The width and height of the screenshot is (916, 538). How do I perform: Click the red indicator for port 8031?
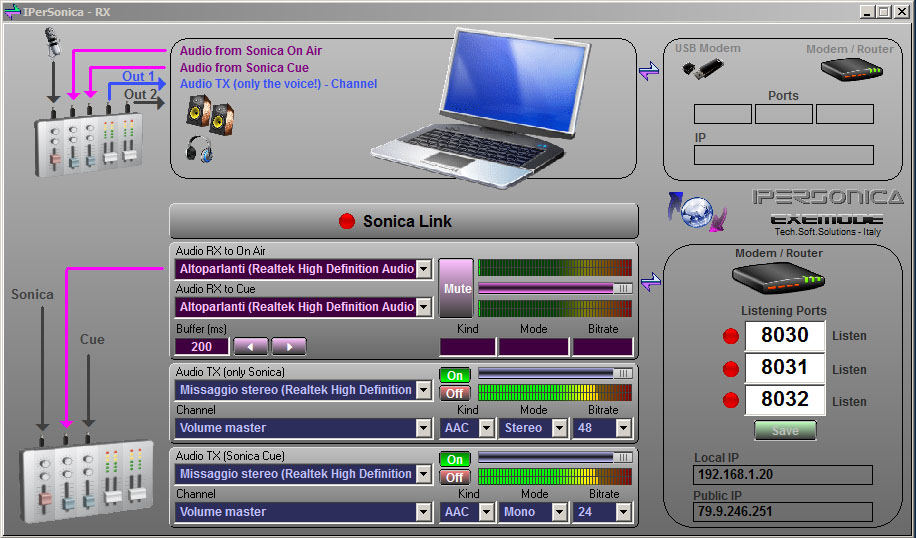click(731, 369)
